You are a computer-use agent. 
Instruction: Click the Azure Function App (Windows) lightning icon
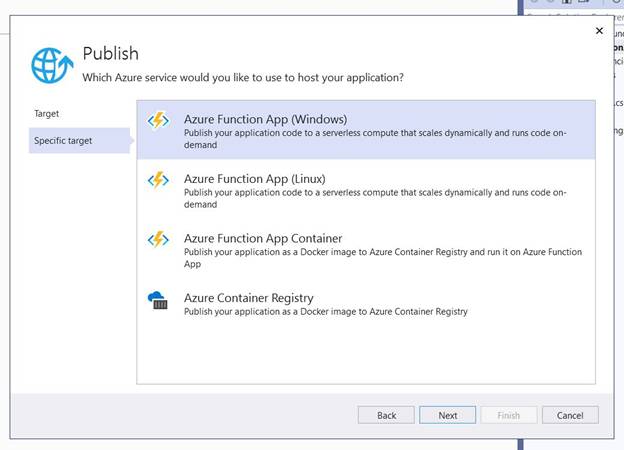tap(158, 120)
